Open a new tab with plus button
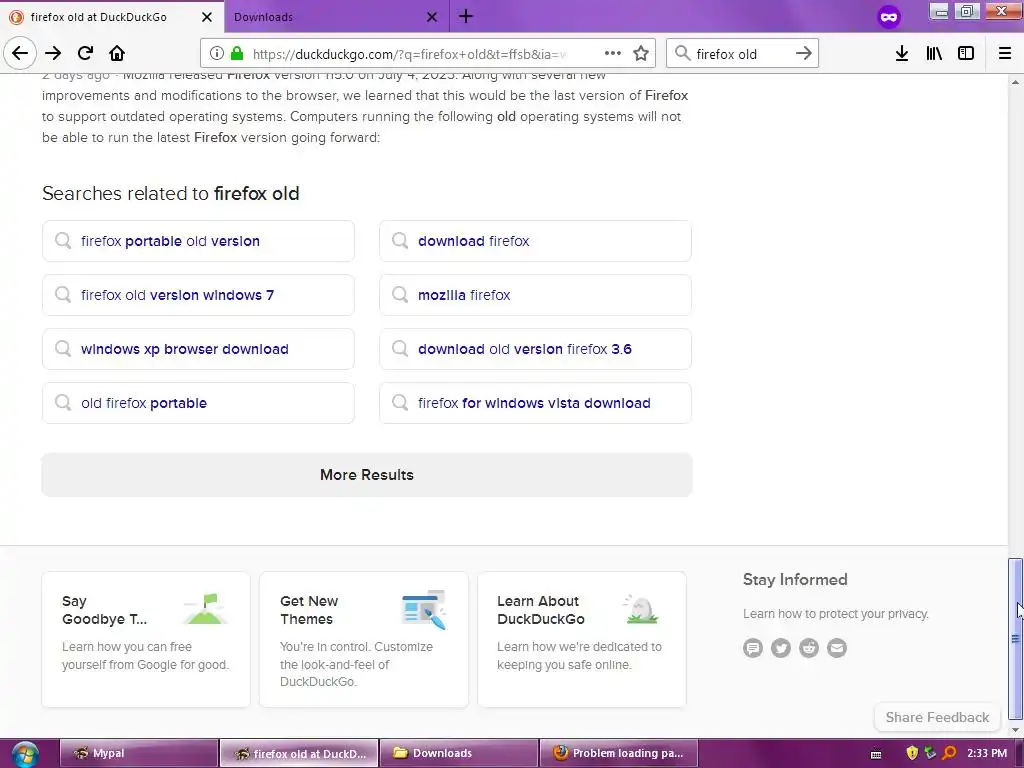This screenshot has width=1024, height=768. pos(466,16)
